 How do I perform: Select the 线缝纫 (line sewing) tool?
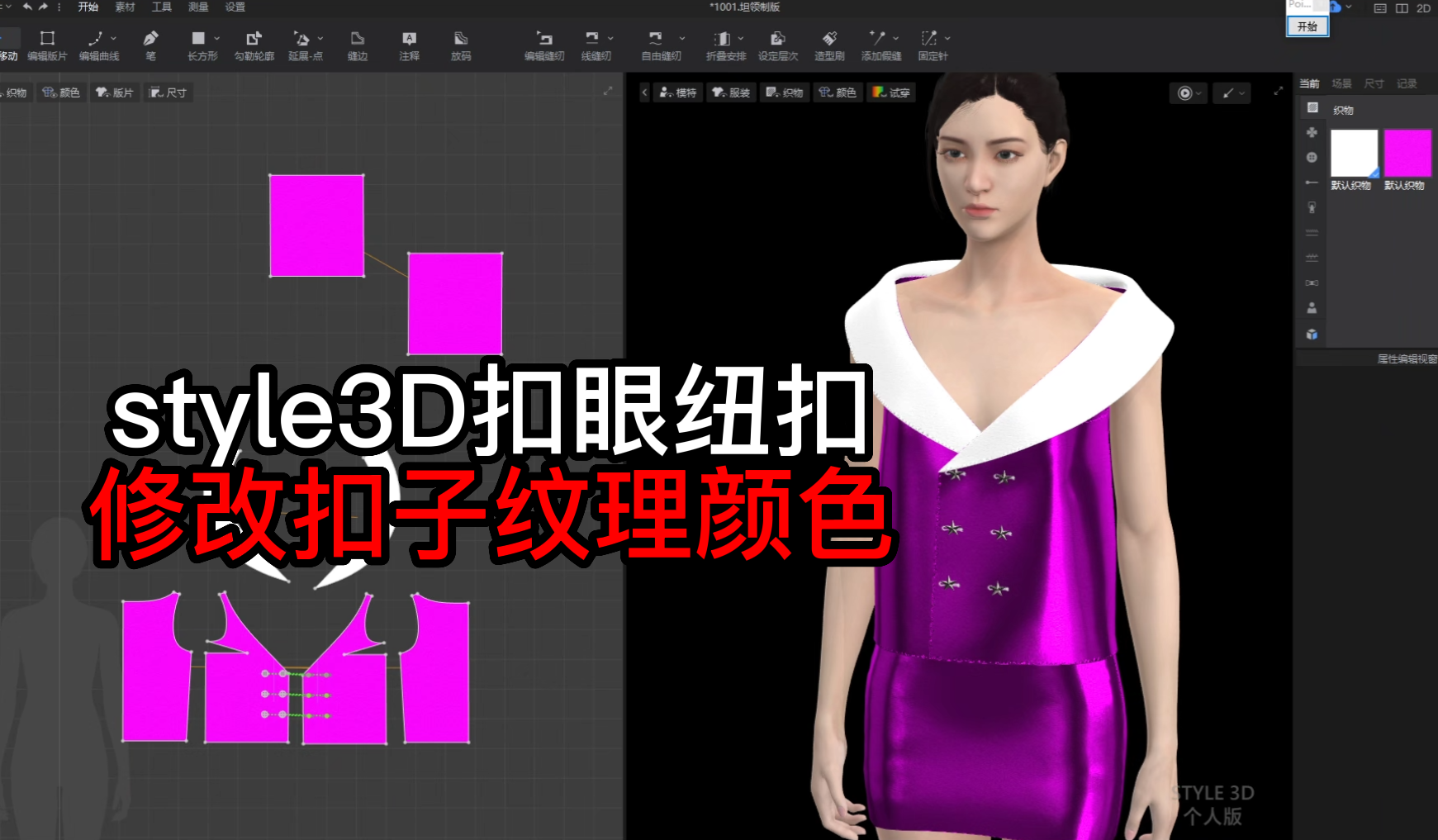tap(596, 45)
